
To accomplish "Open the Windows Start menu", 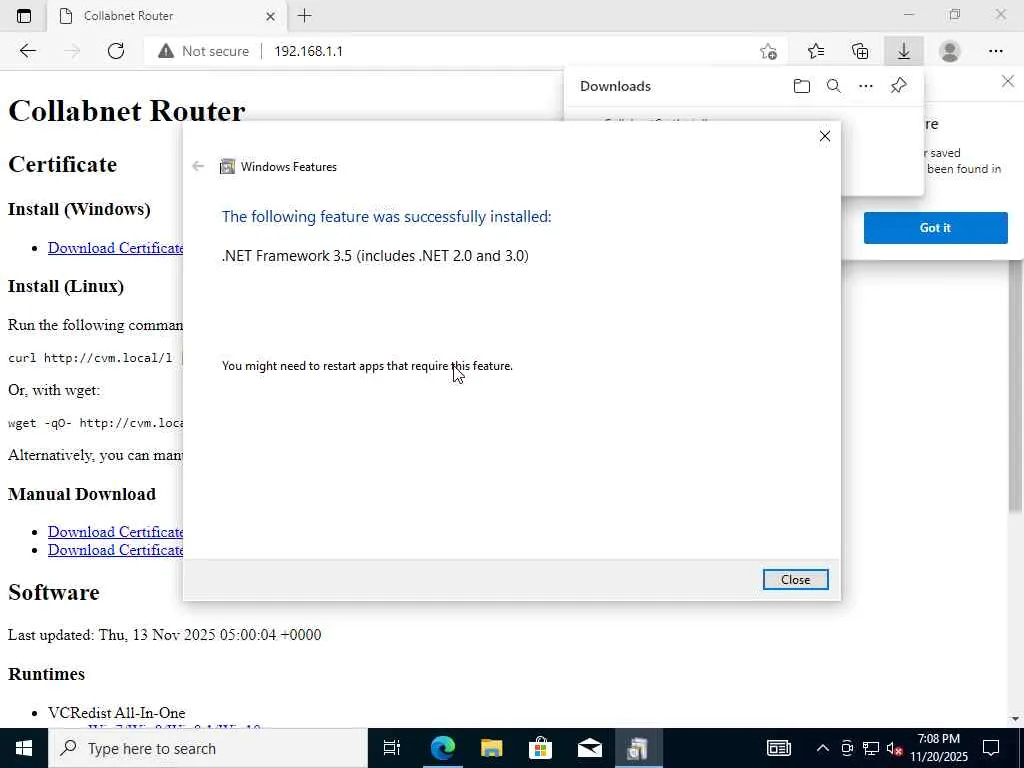I will point(24,748).
